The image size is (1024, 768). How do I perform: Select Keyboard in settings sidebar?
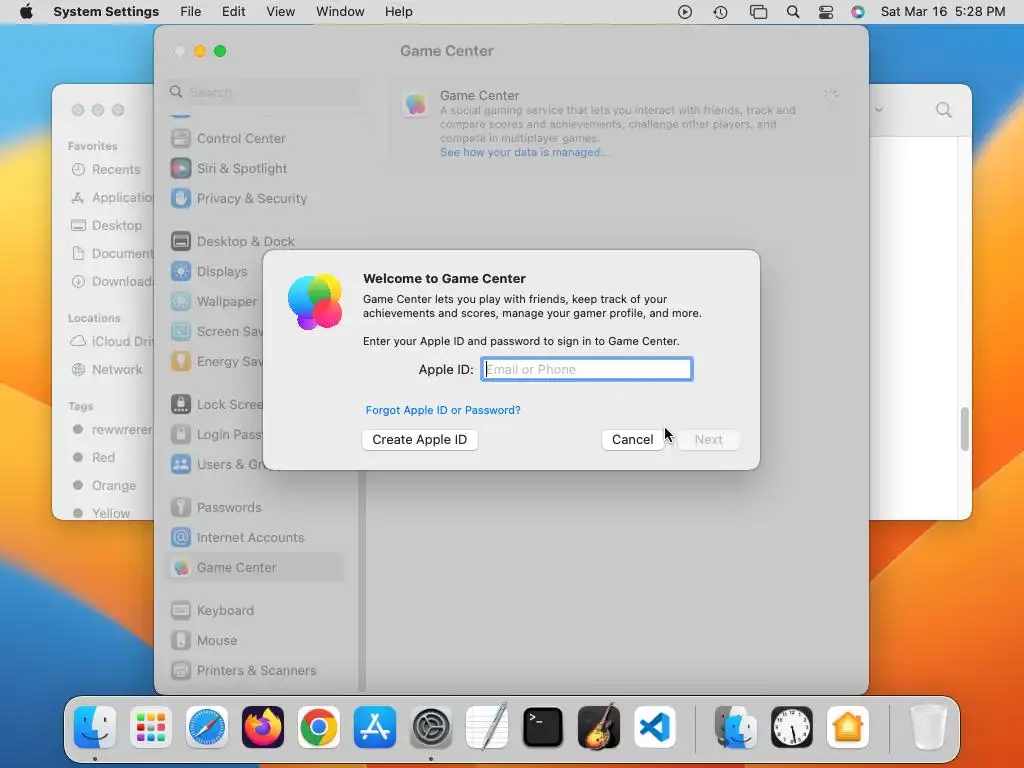tap(255, 611)
